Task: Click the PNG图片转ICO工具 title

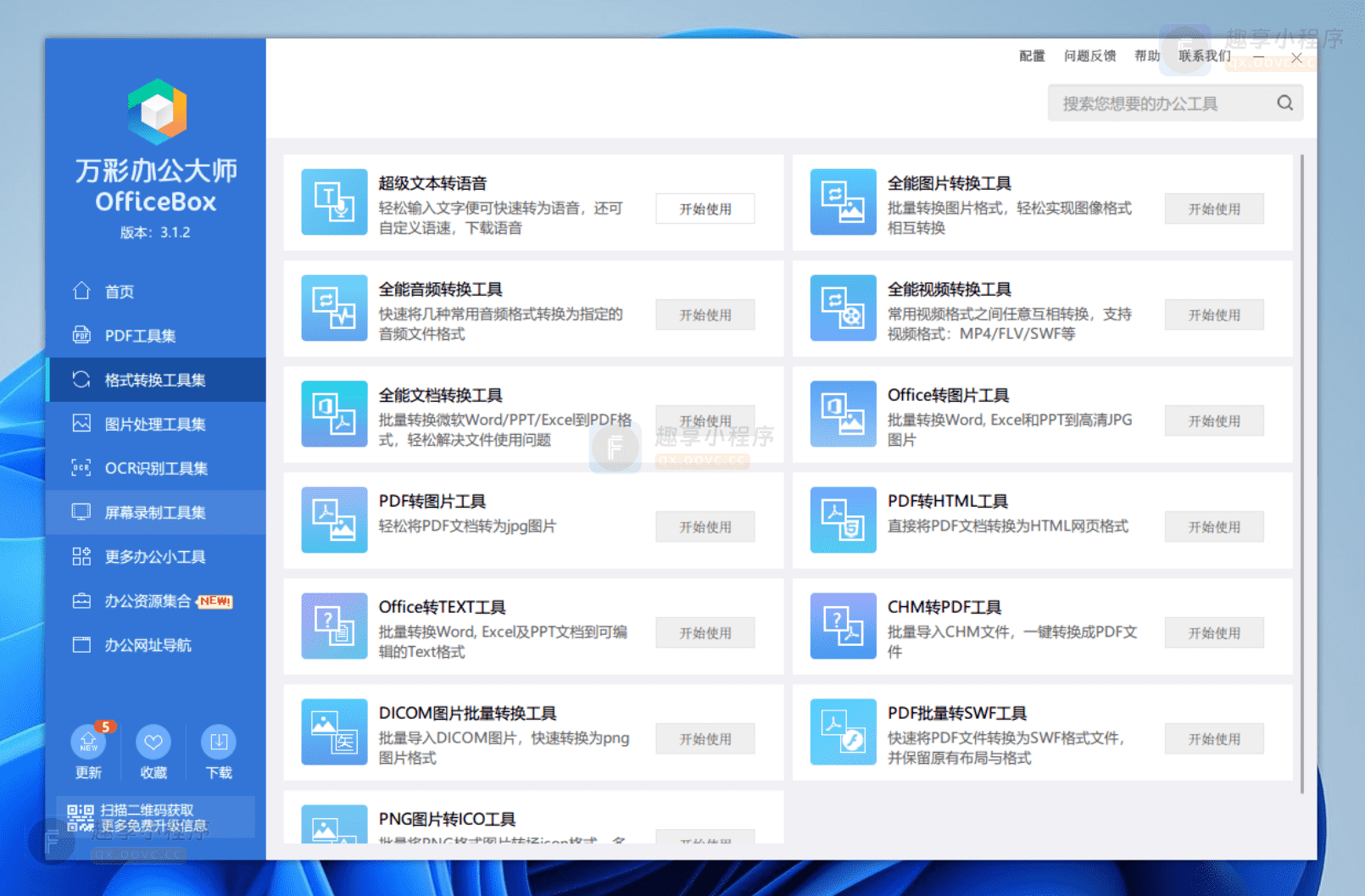Action: [x=447, y=819]
